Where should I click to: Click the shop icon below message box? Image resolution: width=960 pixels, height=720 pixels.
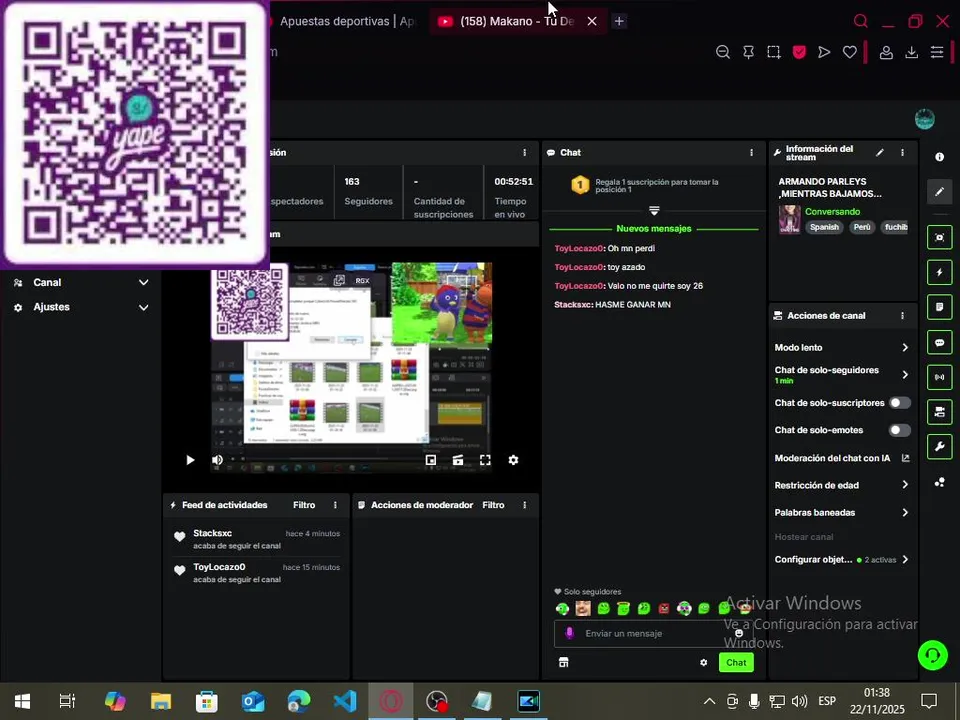pos(563,662)
